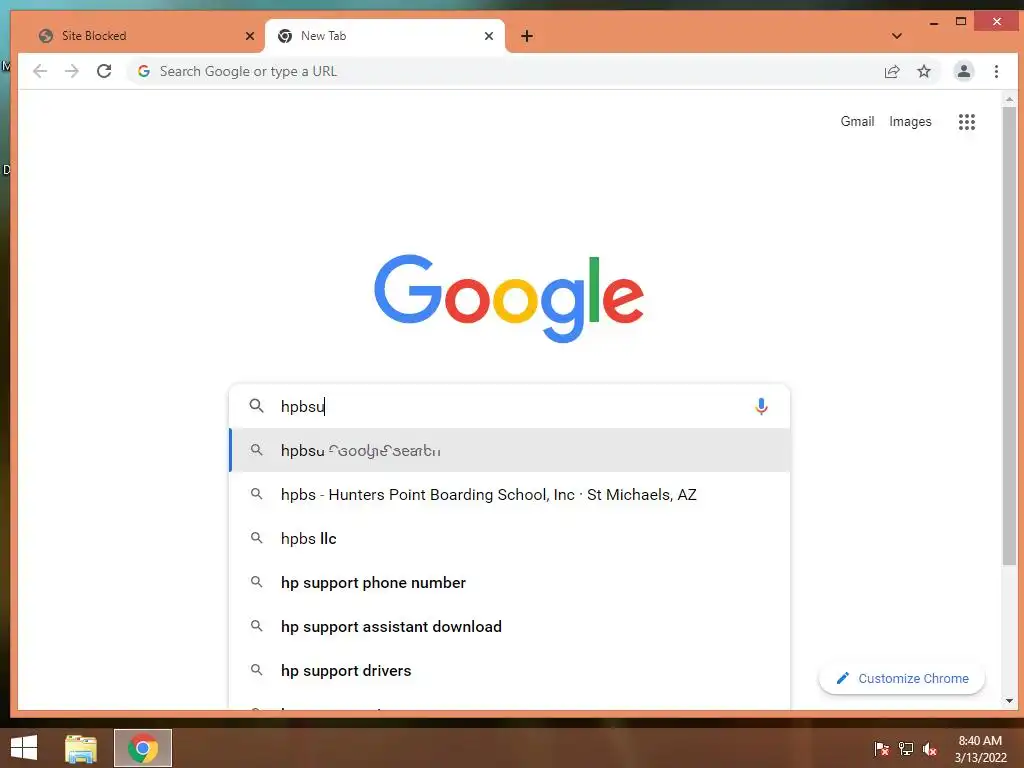Click the Google search box containing hpbsu

(509, 406)
